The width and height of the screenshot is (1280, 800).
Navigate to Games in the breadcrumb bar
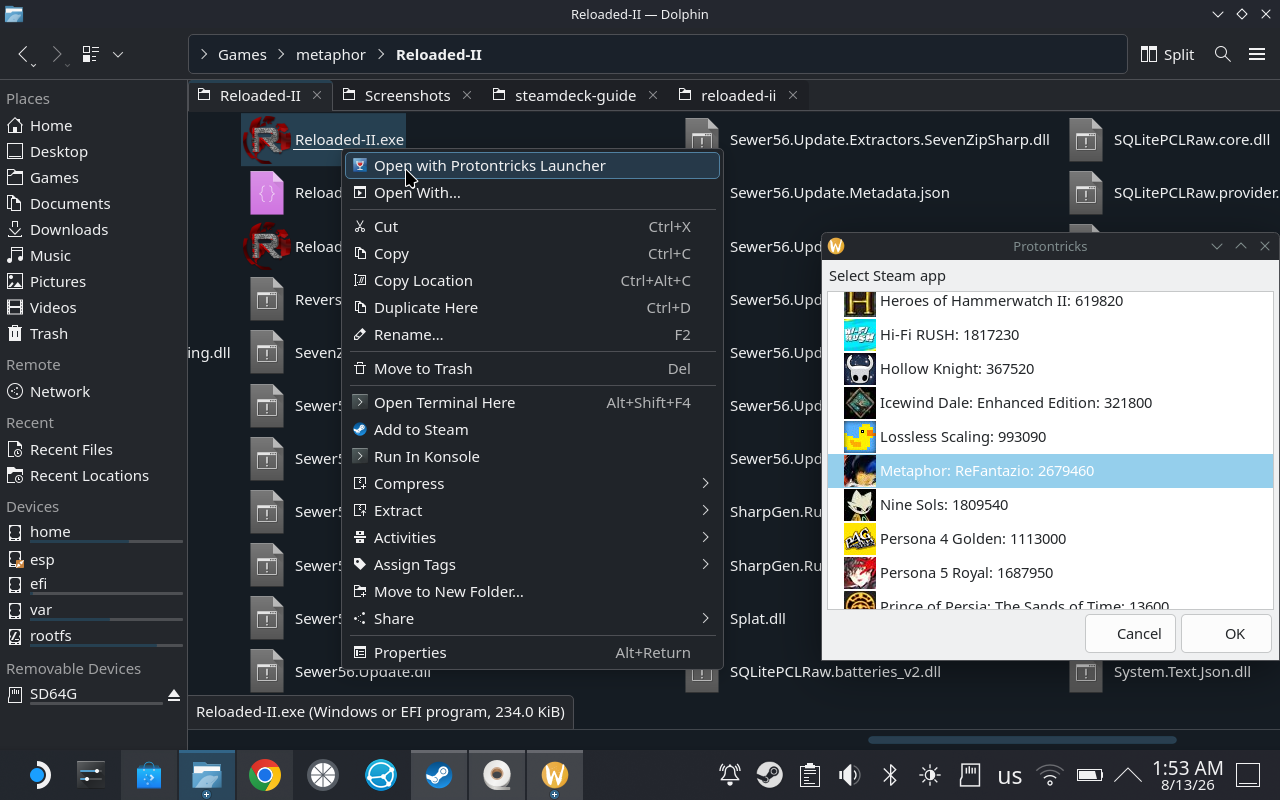click(x=242, y=54)
